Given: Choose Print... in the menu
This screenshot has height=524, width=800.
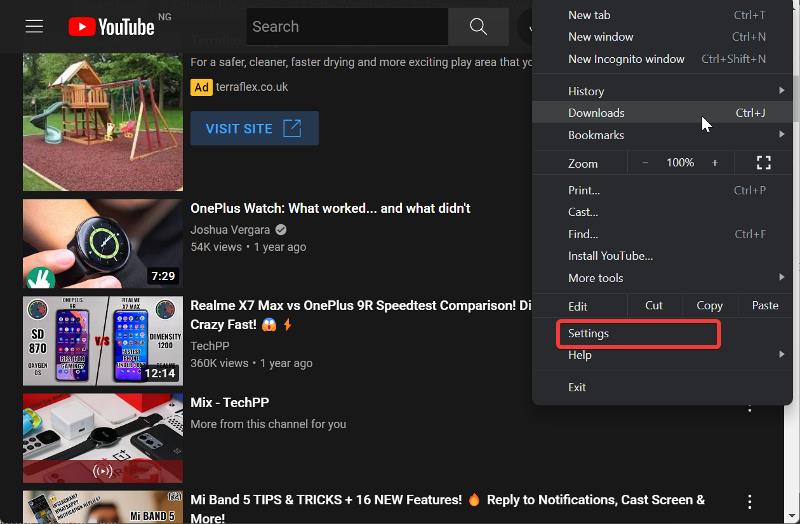Looking at the screenshot, I should [662, 190].
